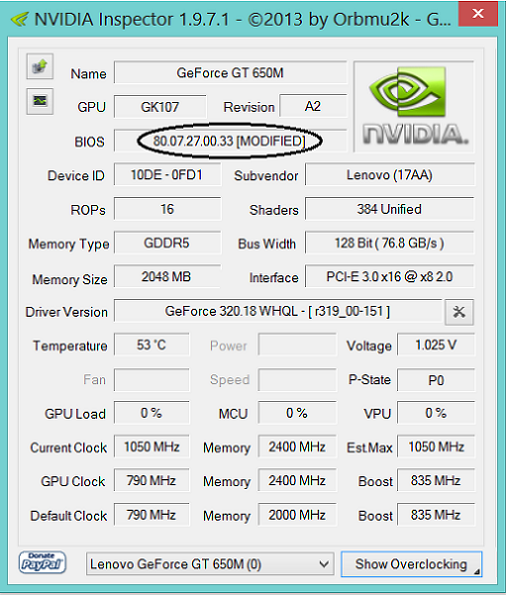Click the Device ID 10DE - 0FD1 field
Viewport: 506px width, 595px height.
[x=167, y=175]
